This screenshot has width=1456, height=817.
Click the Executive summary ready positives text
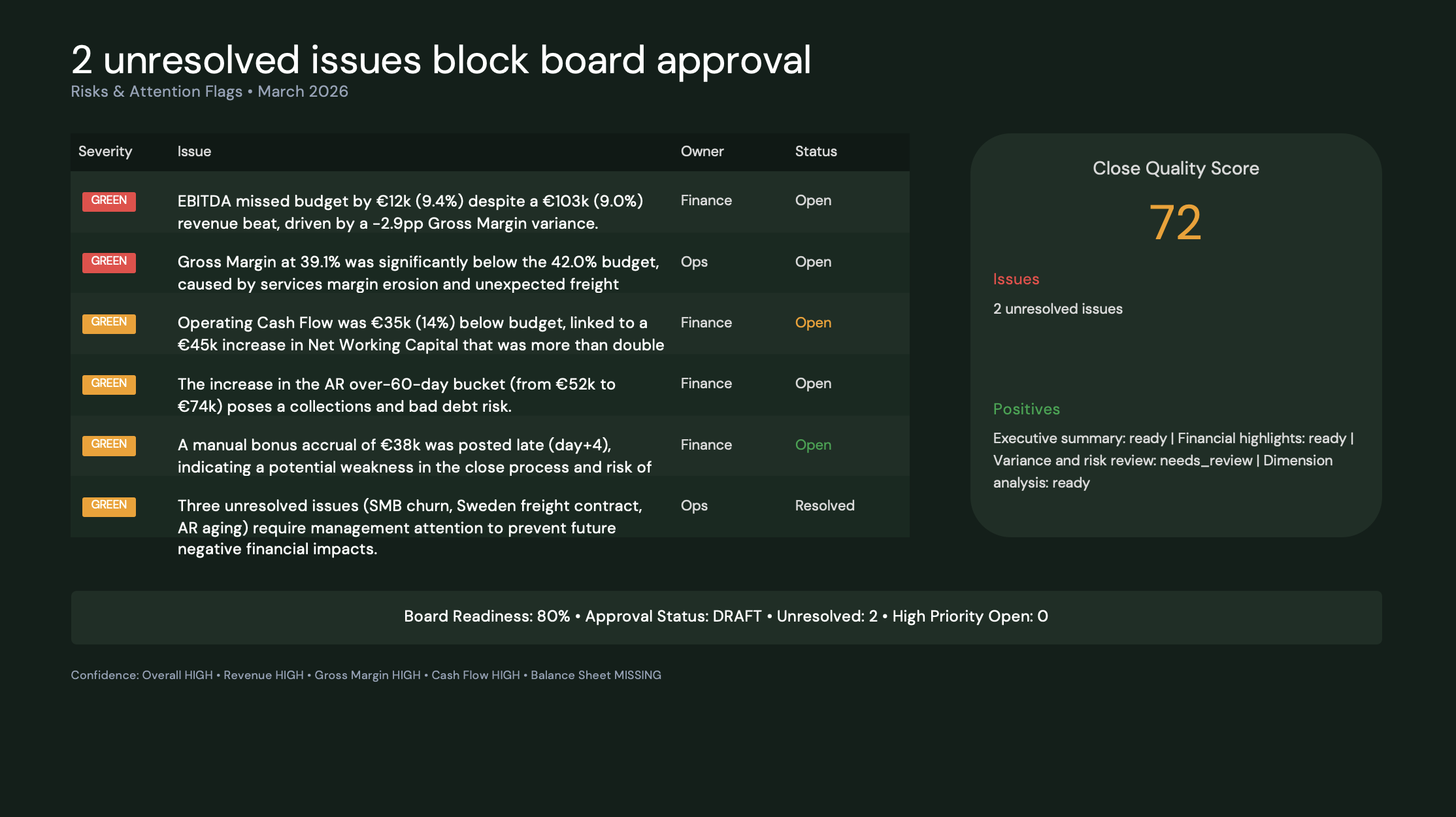tap(1174, 461)
